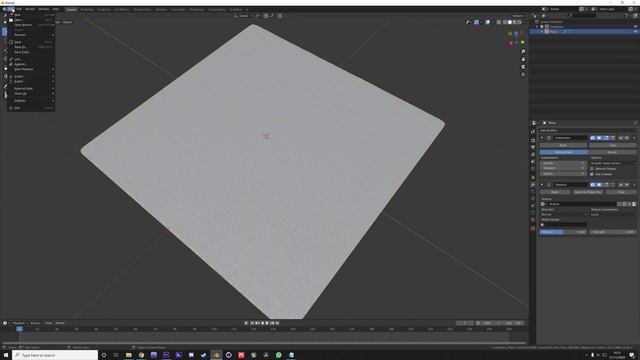Toggle Subdivision modifier viewport visibility
Image resolution: width=640 pixels, height=360 pixels.
599,138
